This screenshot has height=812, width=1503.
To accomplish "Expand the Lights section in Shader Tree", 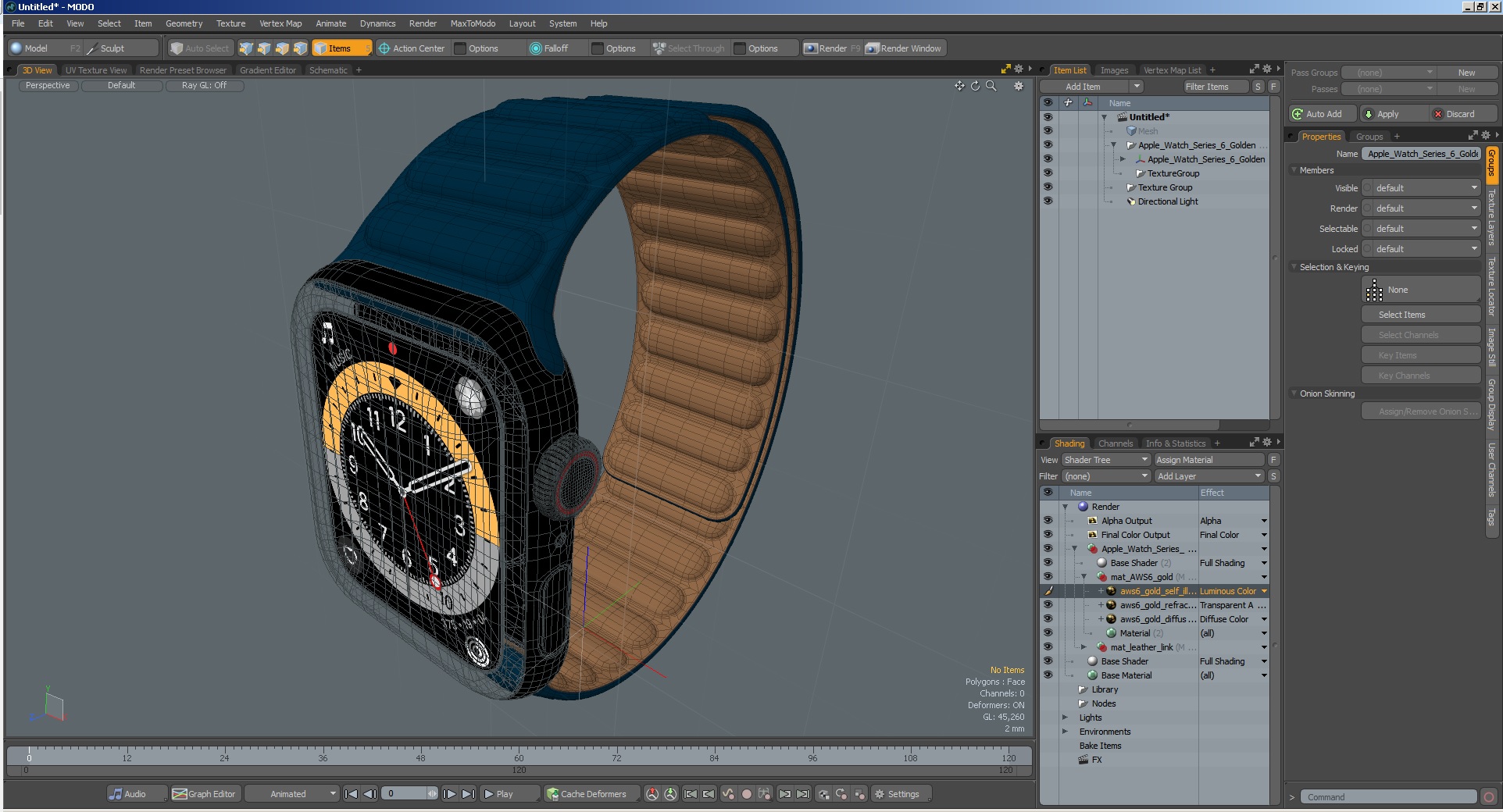I will coord(1065,718).
